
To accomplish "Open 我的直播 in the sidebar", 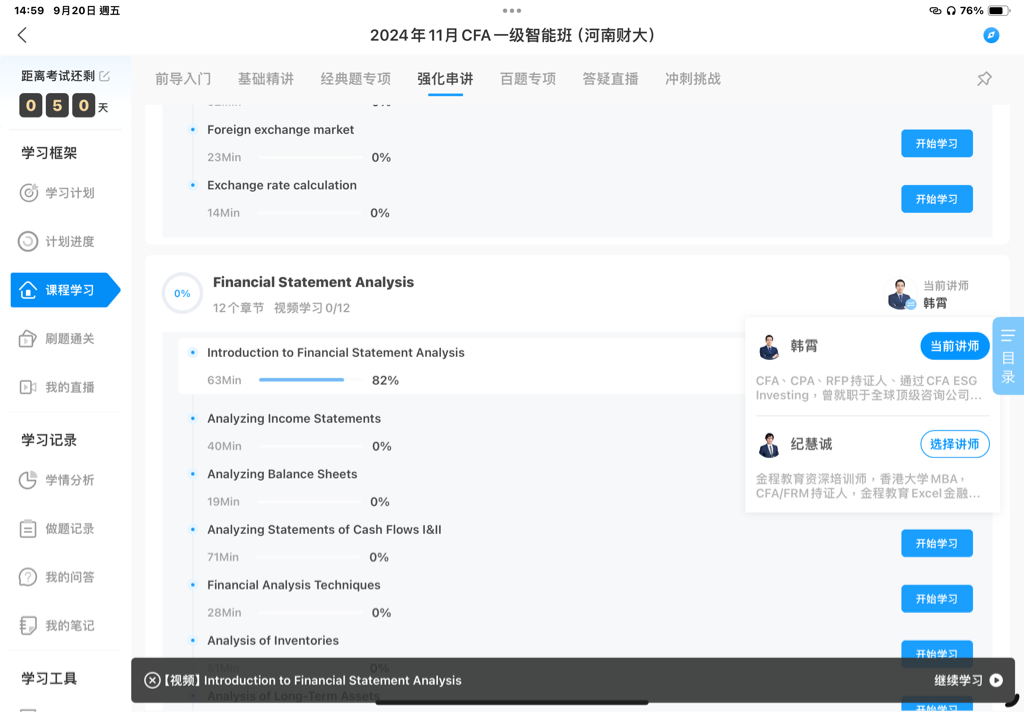I will (x=57, y=387).
